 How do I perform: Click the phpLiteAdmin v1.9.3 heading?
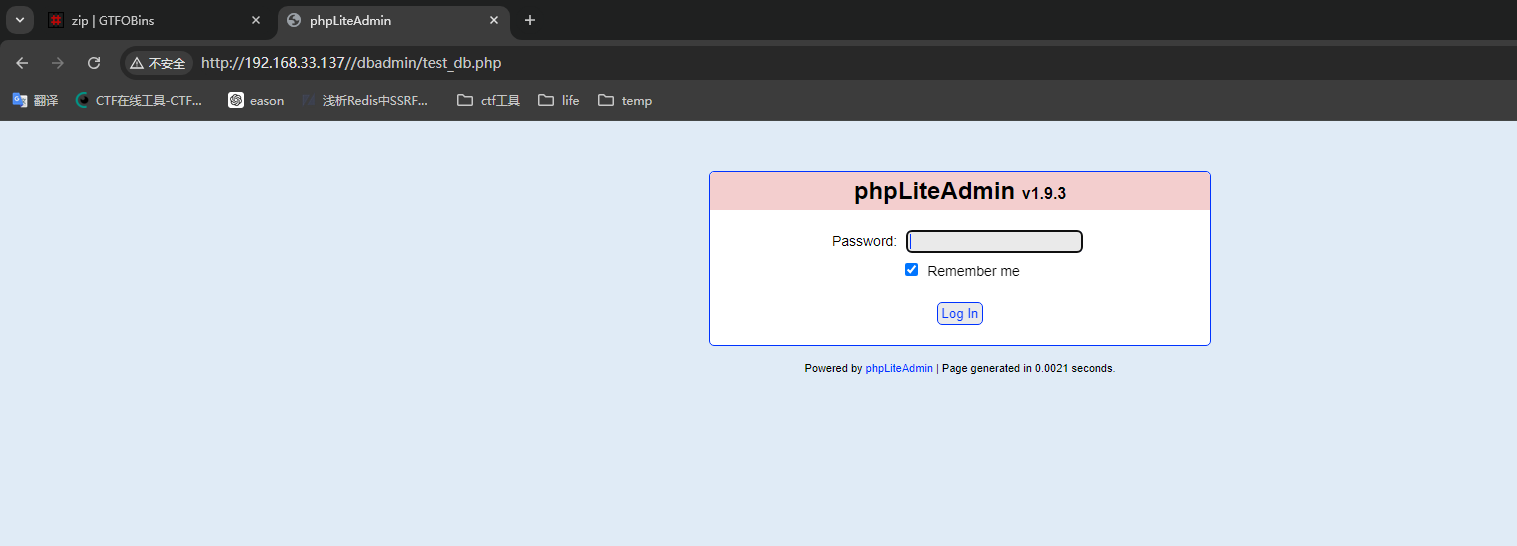(x=960, y=192)
